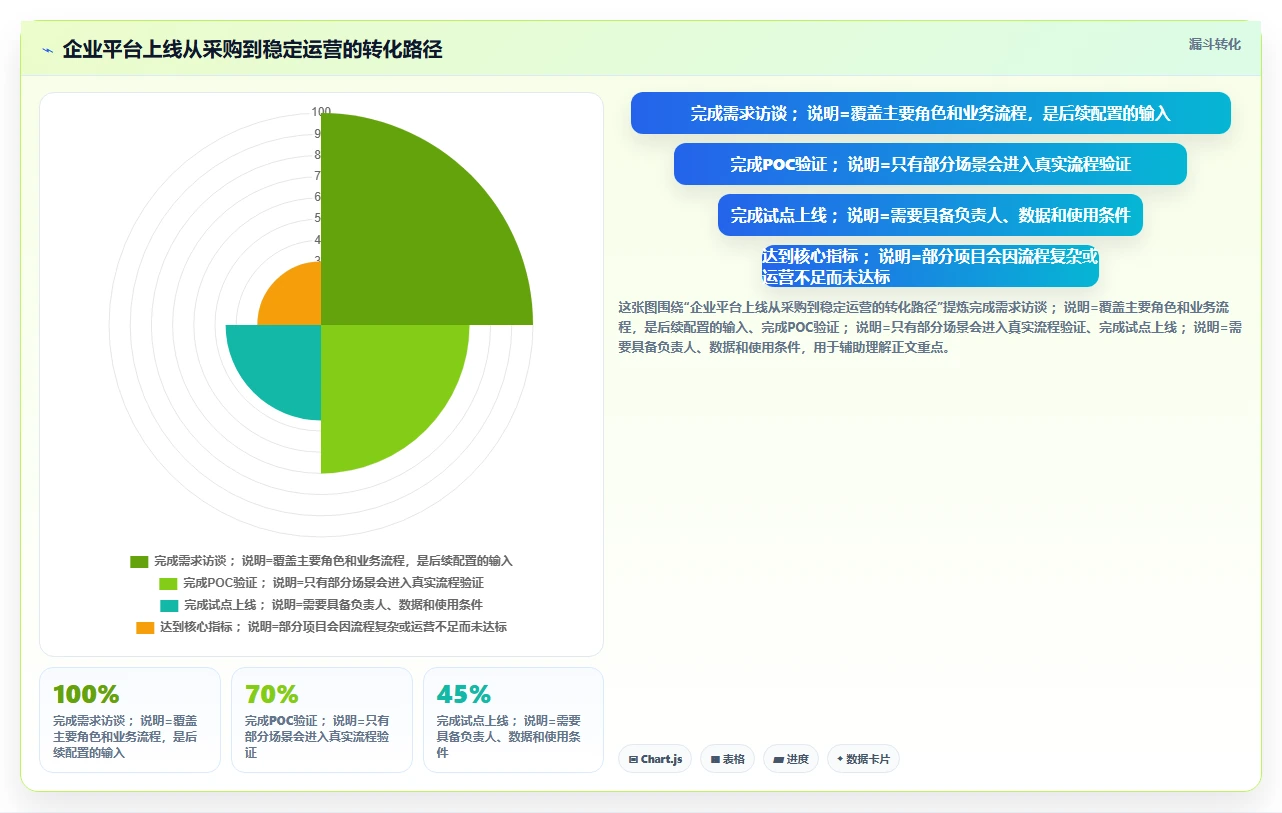Toggle the orange 达到核心指标 legend swatch

point(145,627)
